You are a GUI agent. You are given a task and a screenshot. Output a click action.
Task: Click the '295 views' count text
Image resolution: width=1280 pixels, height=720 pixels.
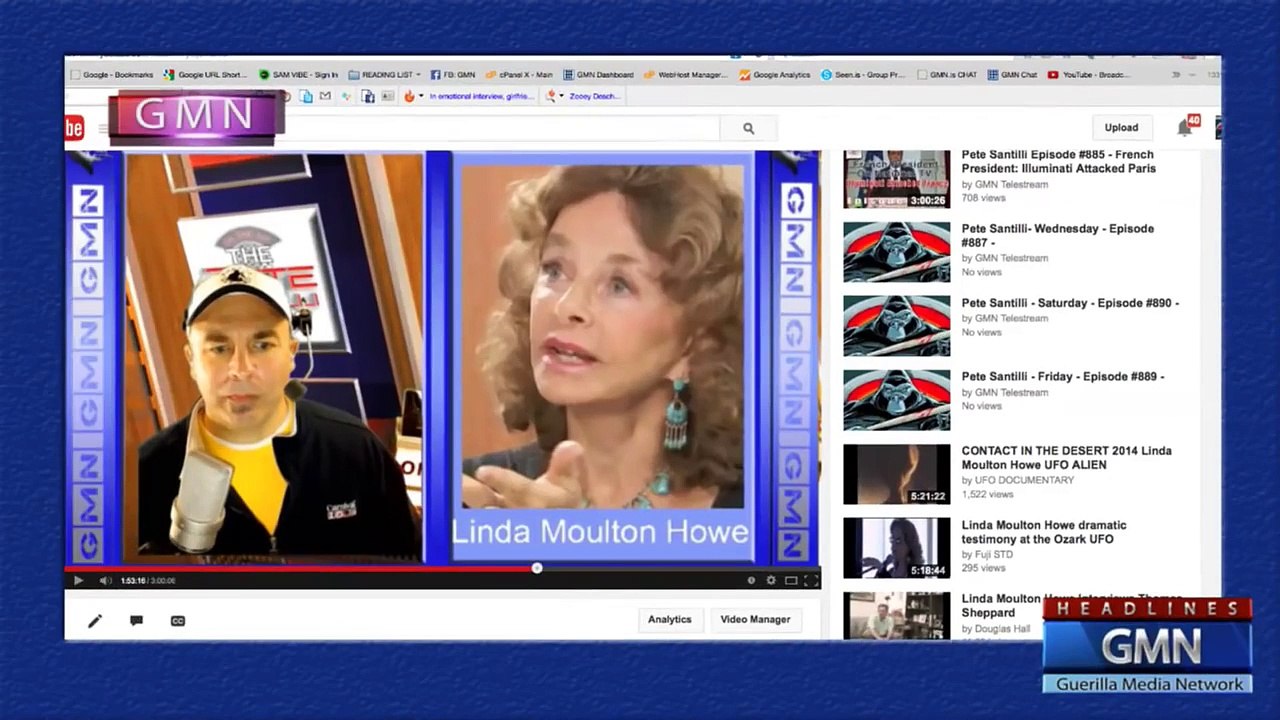click(983, 568)
